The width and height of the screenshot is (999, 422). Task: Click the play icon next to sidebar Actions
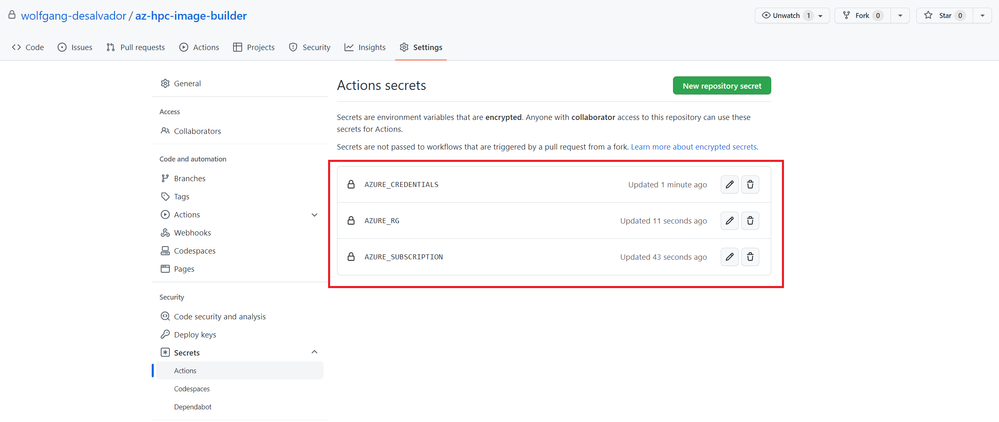point(165,215)
